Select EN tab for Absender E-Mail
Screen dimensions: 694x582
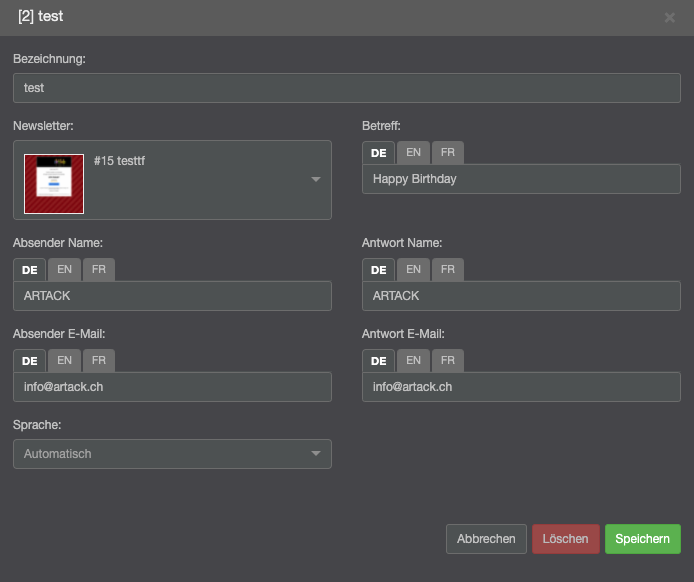(x=64, y=361)
